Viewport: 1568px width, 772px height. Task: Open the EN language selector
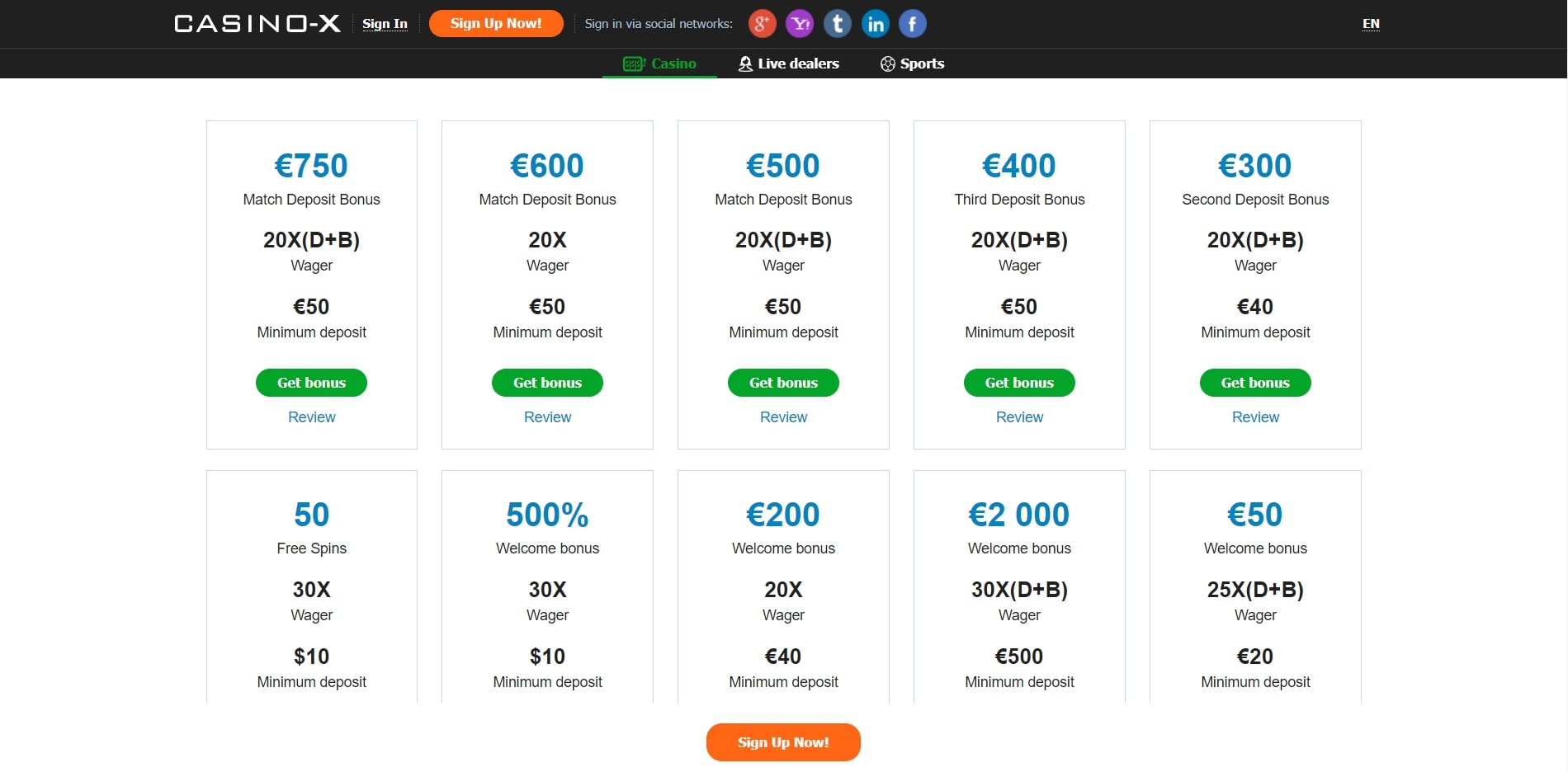[x=1371, y=24]
